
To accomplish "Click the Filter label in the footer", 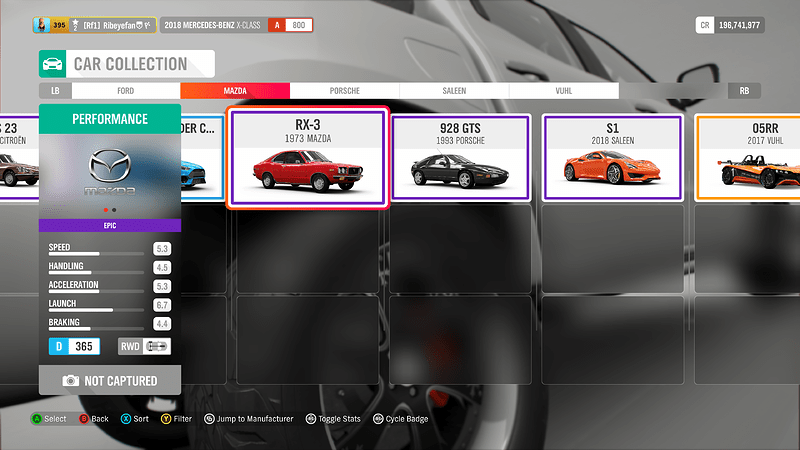I will [x=183, y=419].
